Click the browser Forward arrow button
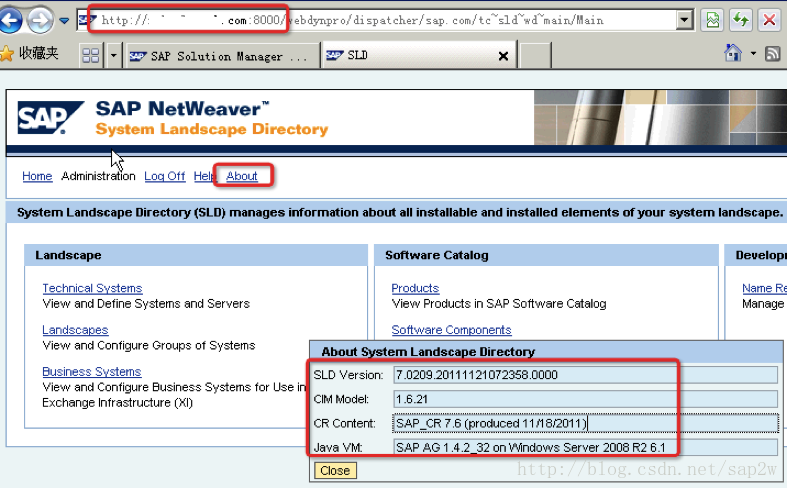Screen dimensions: 788x489 tap(40, 21)
